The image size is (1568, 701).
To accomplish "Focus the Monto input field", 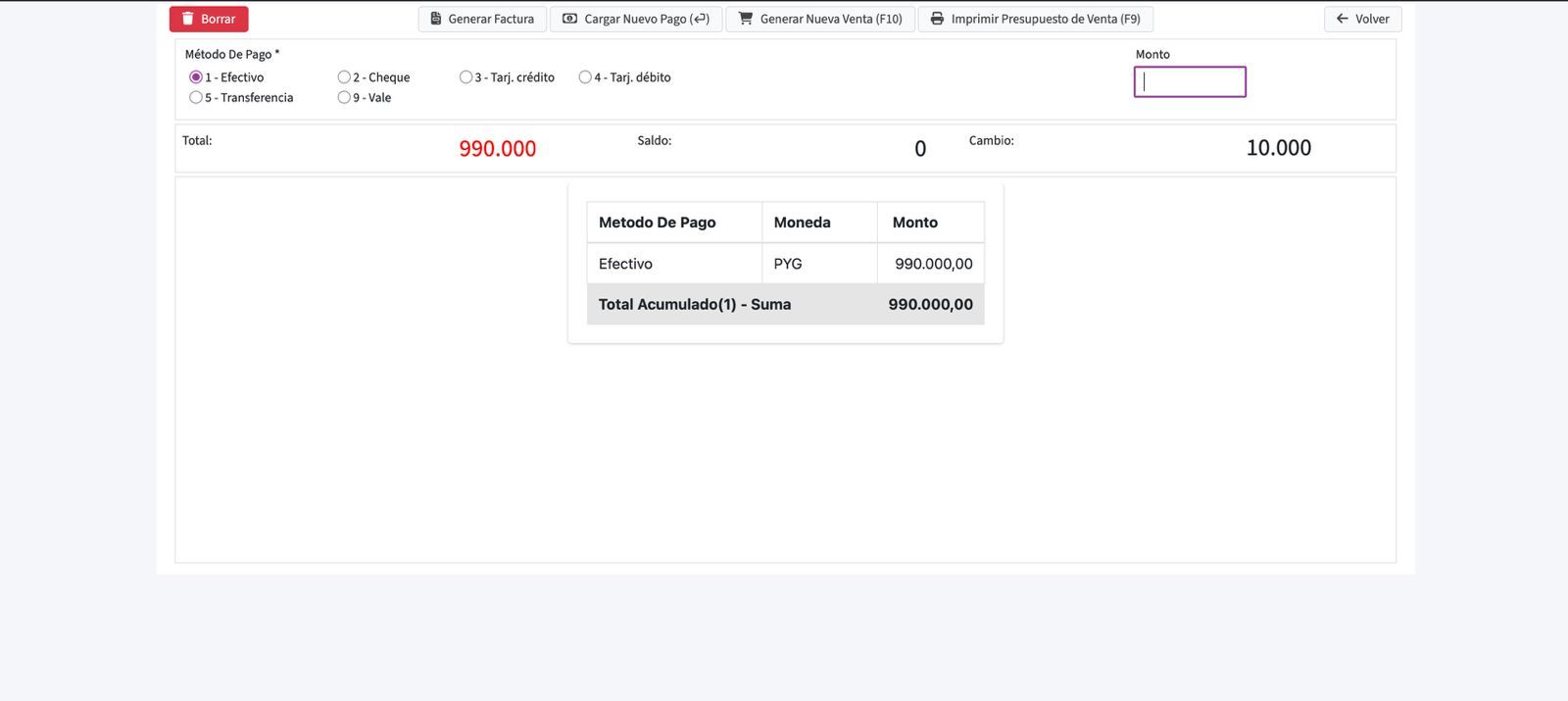I will [x=1190, y=82].
